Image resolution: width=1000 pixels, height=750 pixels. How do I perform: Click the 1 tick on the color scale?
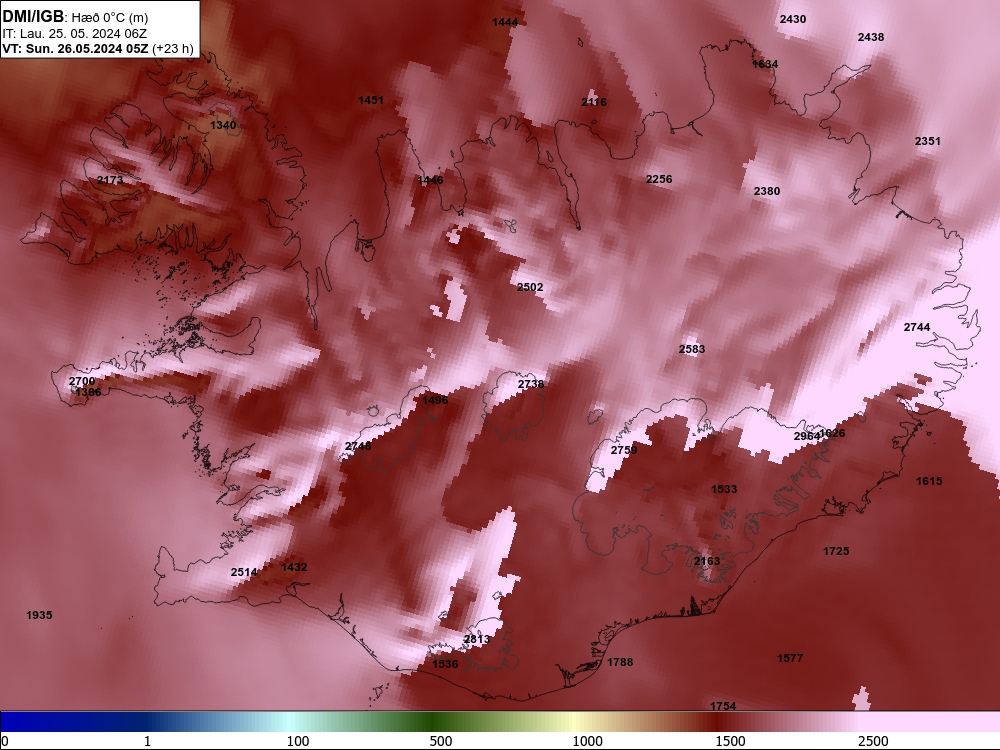pos(147,741)
